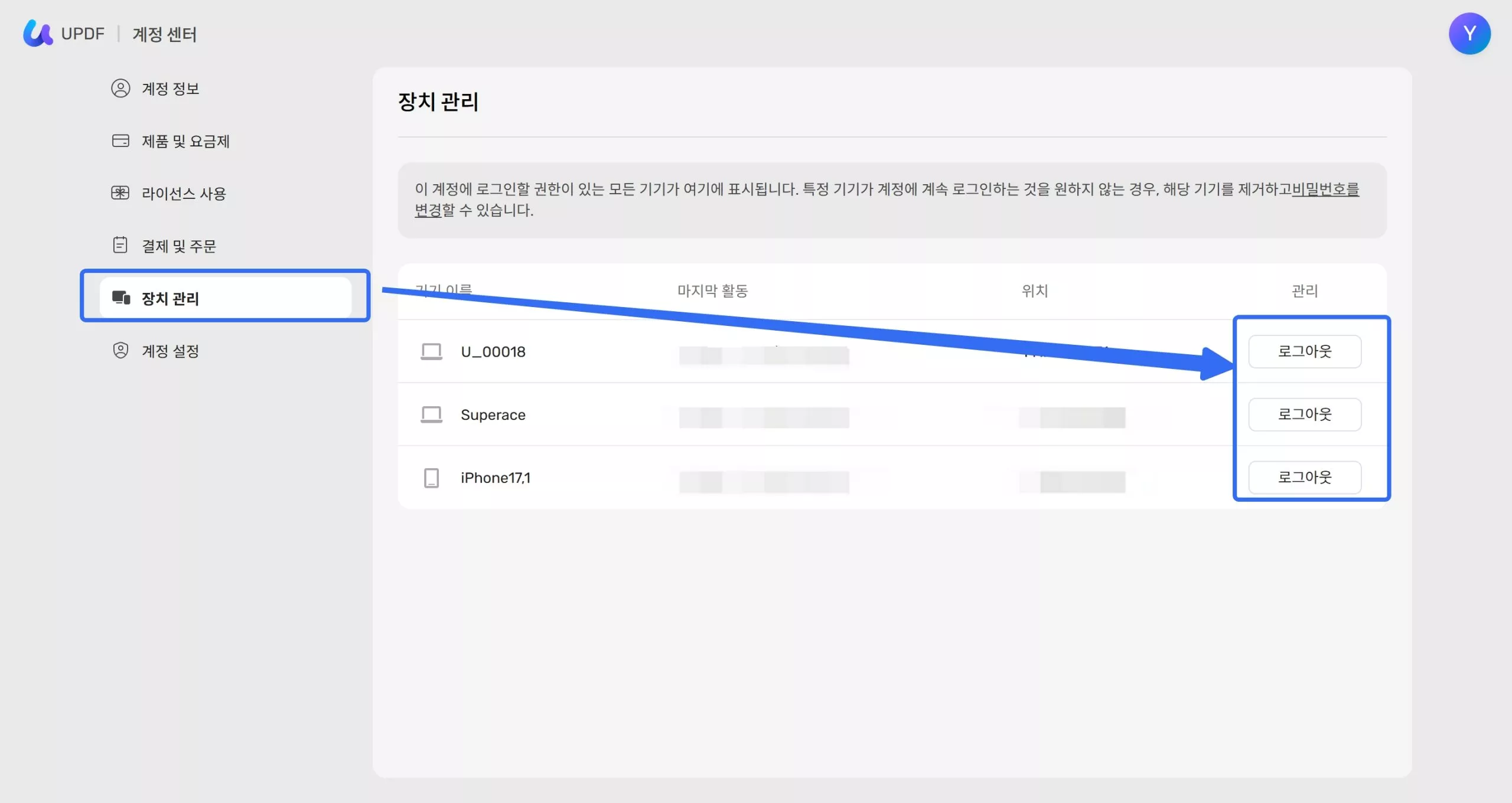
Task: Log out the iPhone17,1 device
Action: [x=1305, y=477]
